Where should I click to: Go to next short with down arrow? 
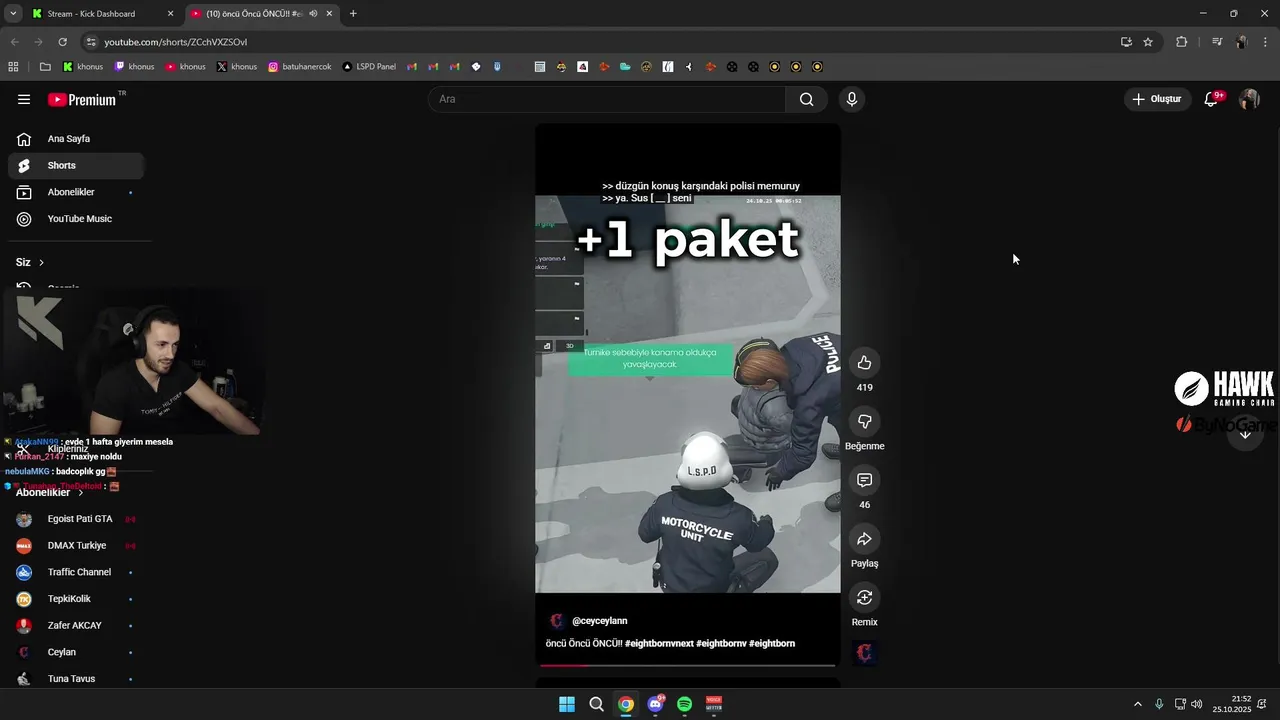pos(1245,433)
